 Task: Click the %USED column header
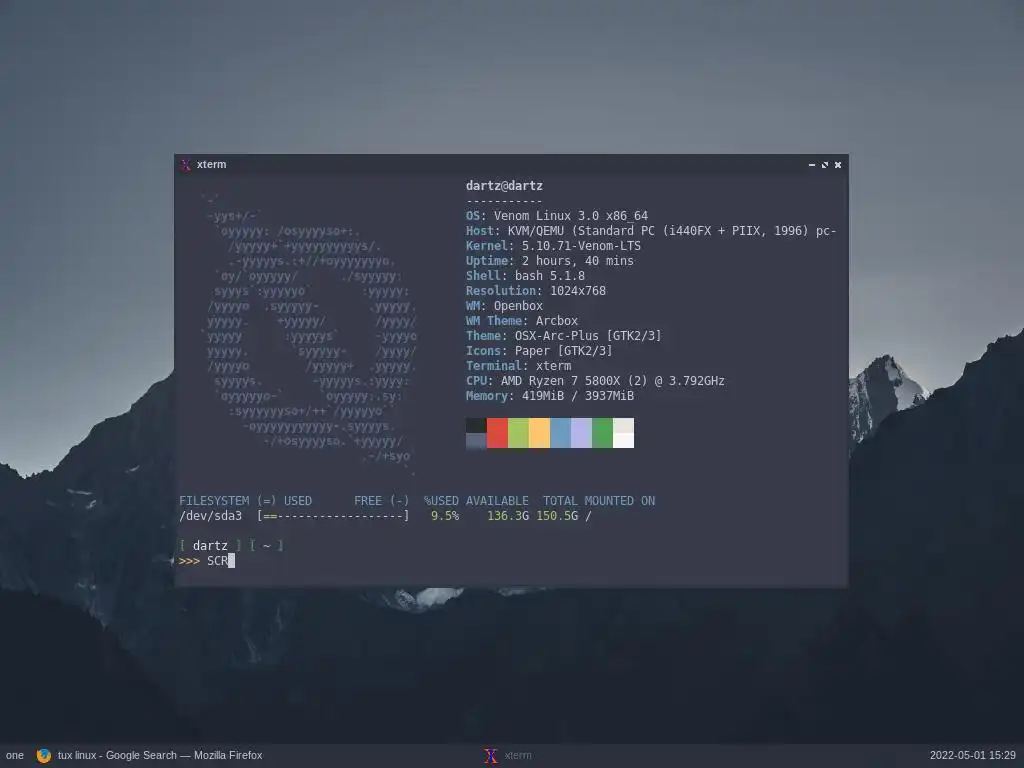pos(441,501)
